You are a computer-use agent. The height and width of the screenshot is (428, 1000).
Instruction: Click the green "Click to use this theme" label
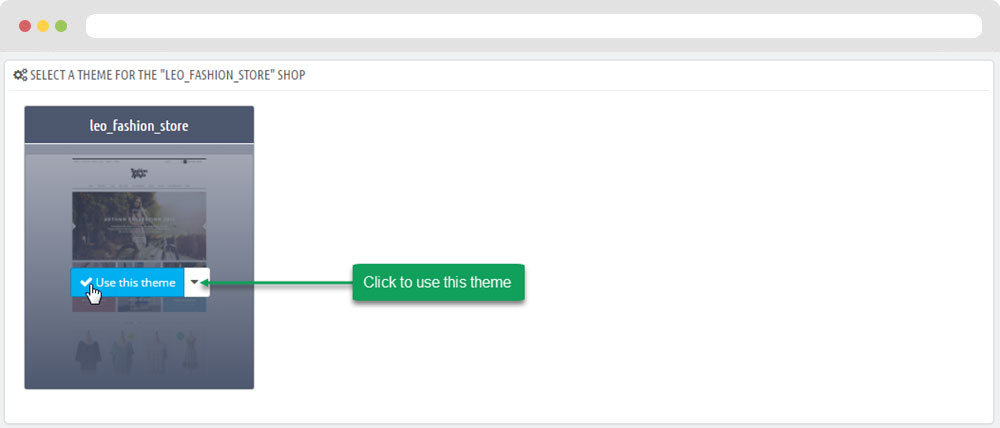click(437, 283)
